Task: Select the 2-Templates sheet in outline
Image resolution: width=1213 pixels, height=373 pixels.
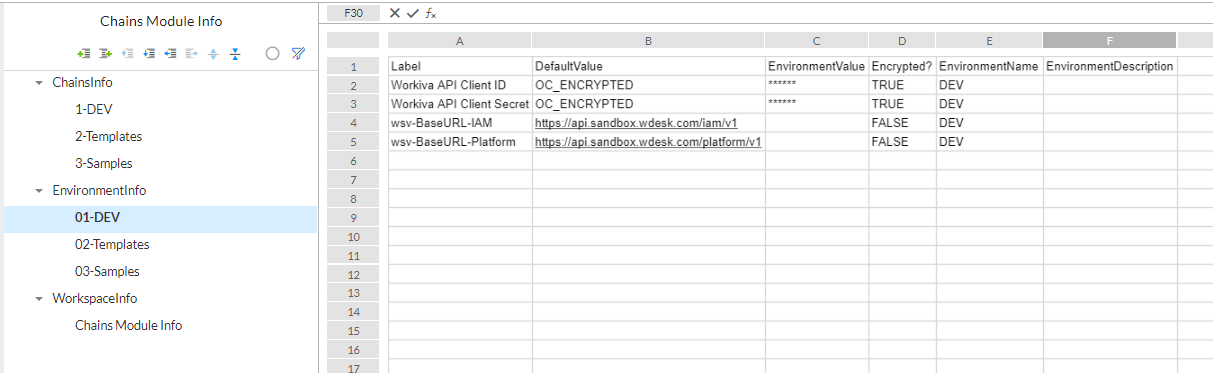Action: [x=108, y=136]
